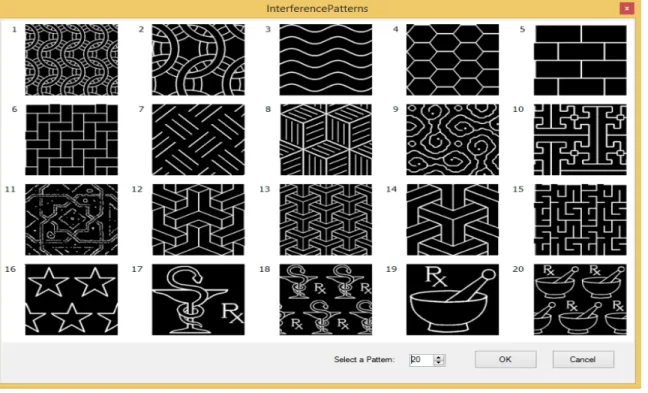Pick pattern 11 ornate octagon design
Screen dimensions: 648x393
tap(71, 219)
